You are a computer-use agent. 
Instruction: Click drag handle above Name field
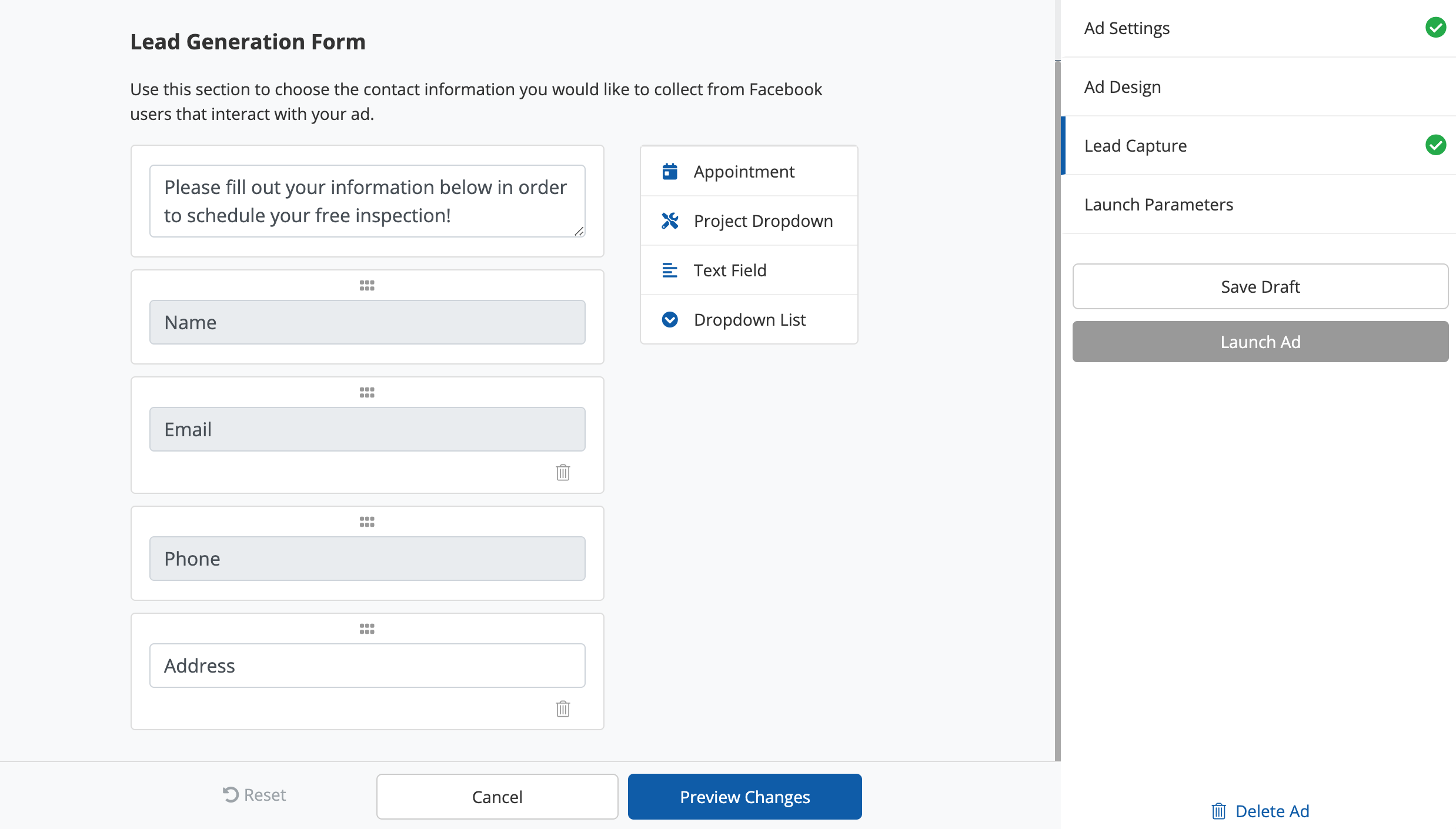click(x=367, y=286)
